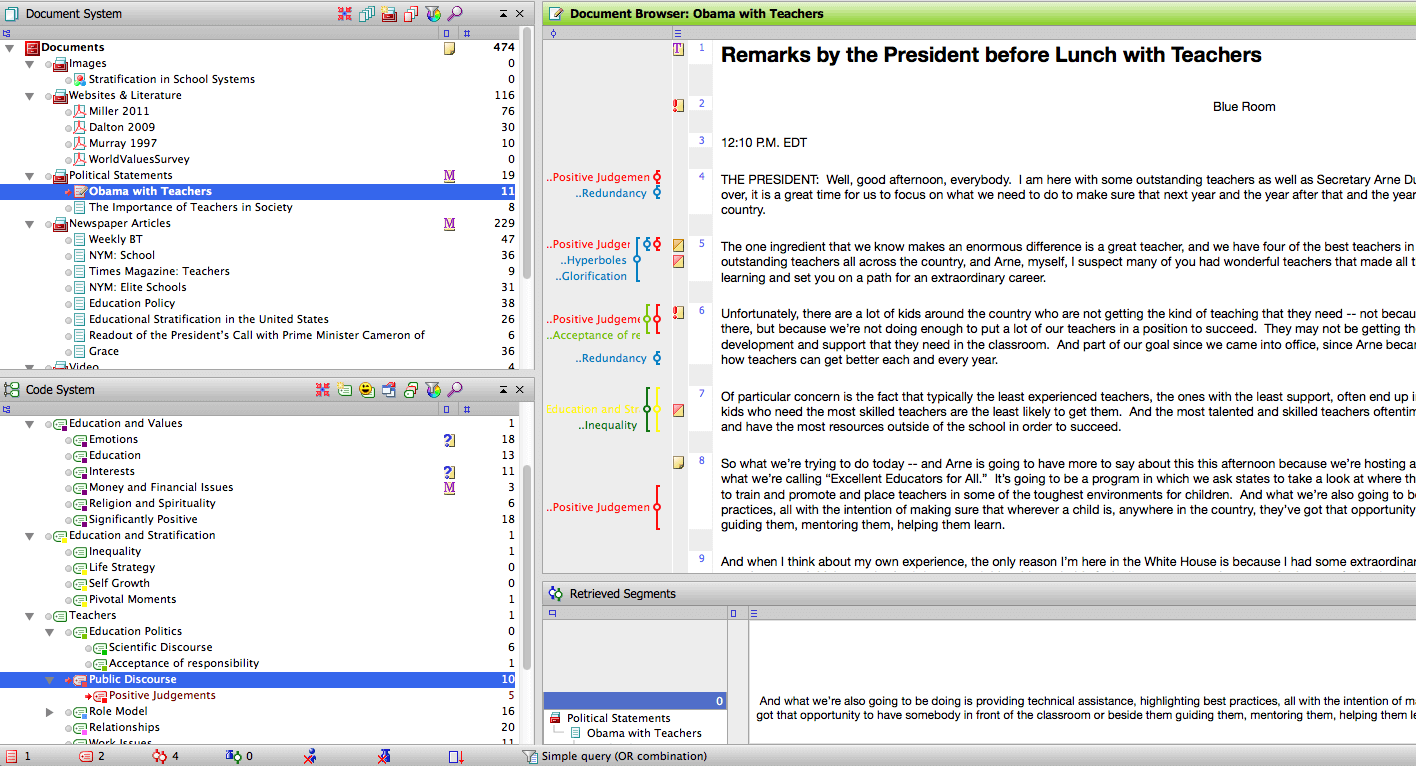
Task: Toggle activation circle for Murray 1997
Action: (69, 143)
